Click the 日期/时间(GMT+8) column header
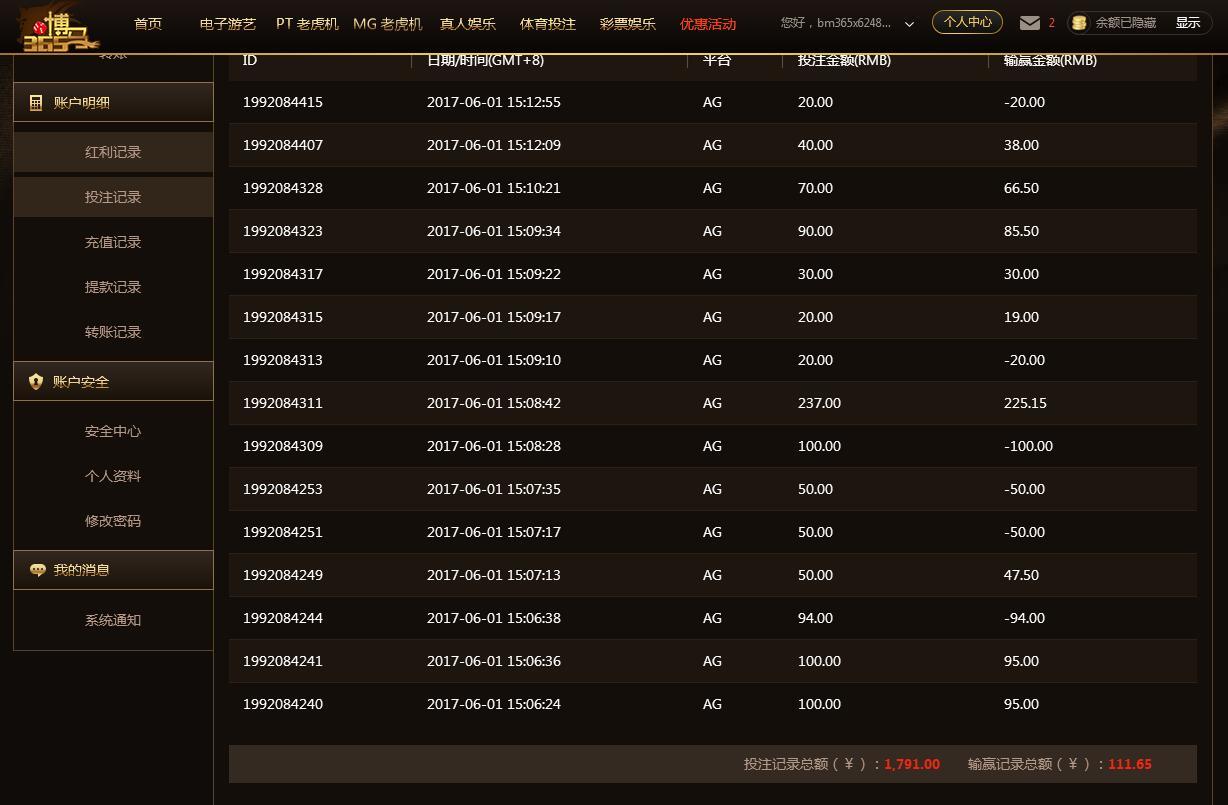The height and width of the screenshot is (805, 1228). point(485,60)
